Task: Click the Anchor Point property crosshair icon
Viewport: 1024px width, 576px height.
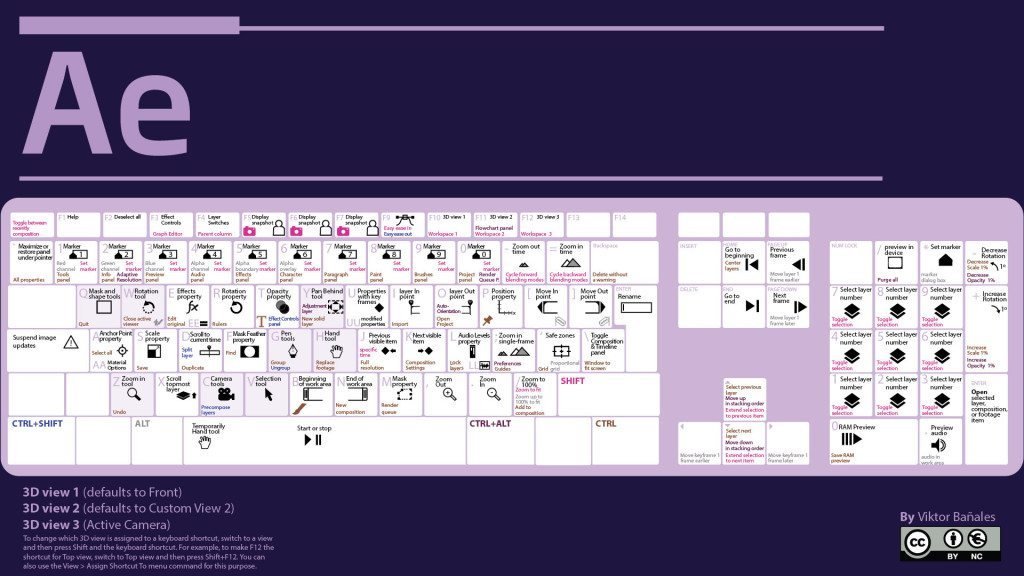Action: 122,351
